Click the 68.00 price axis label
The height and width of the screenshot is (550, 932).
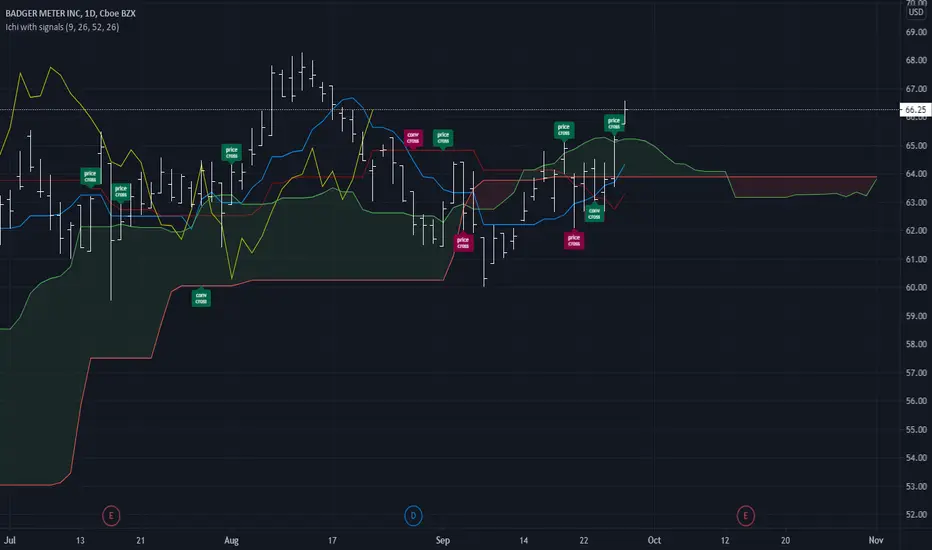[x=916, y=60]
